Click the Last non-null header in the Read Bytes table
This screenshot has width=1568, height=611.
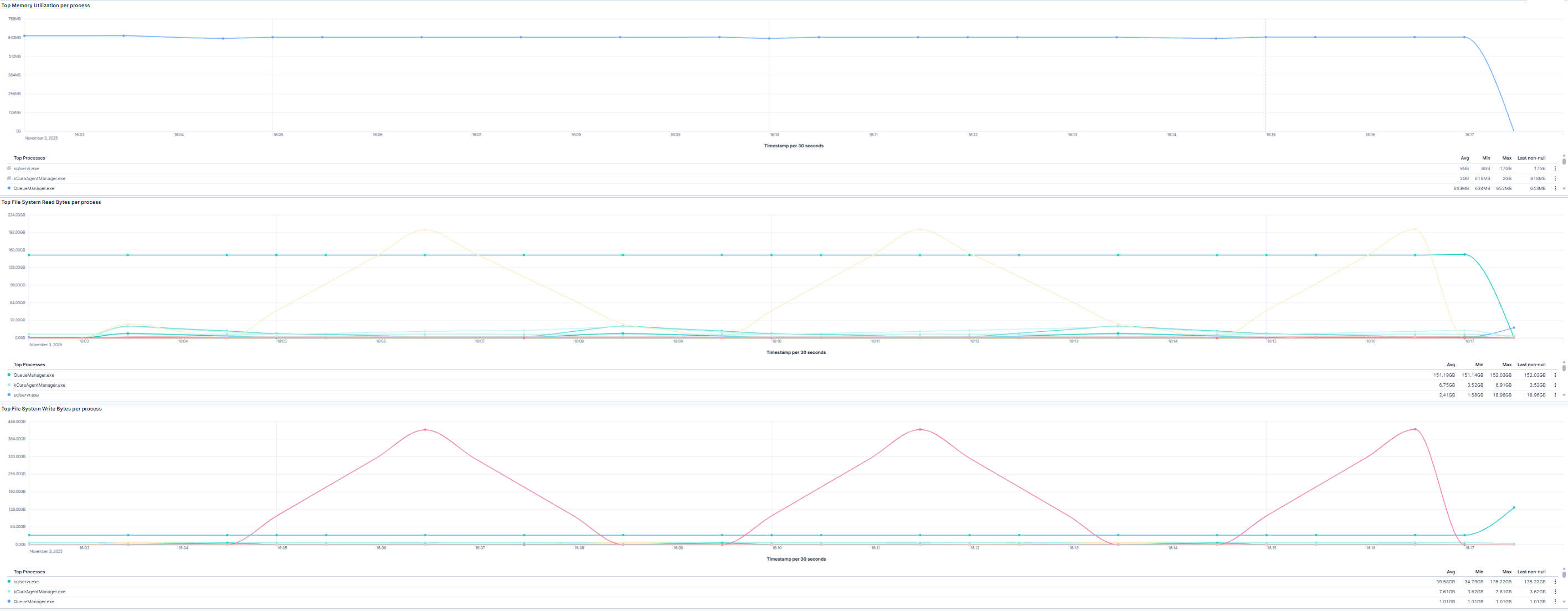tap(1530, 364)
